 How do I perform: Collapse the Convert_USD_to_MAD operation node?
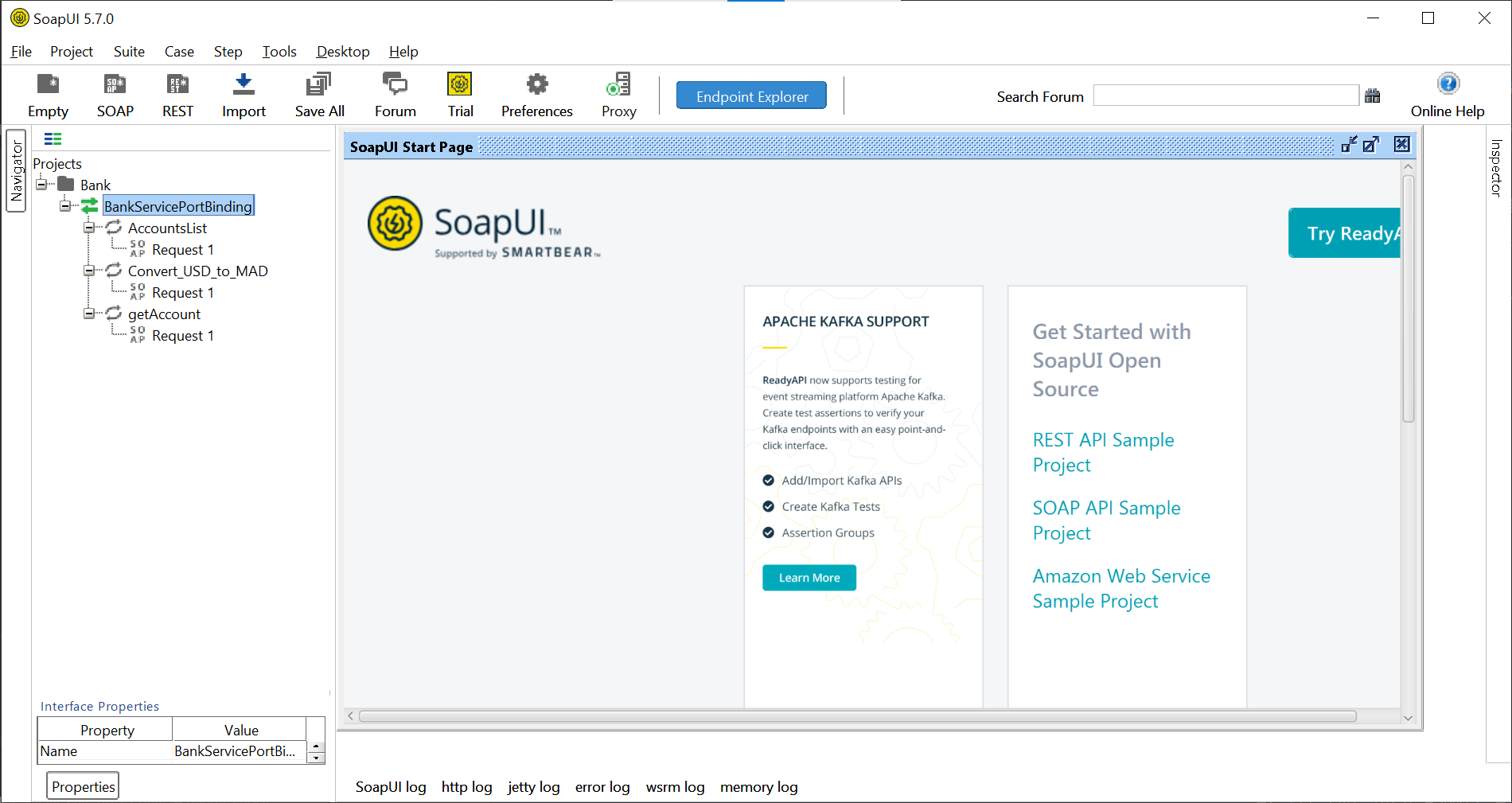(88, 271)
